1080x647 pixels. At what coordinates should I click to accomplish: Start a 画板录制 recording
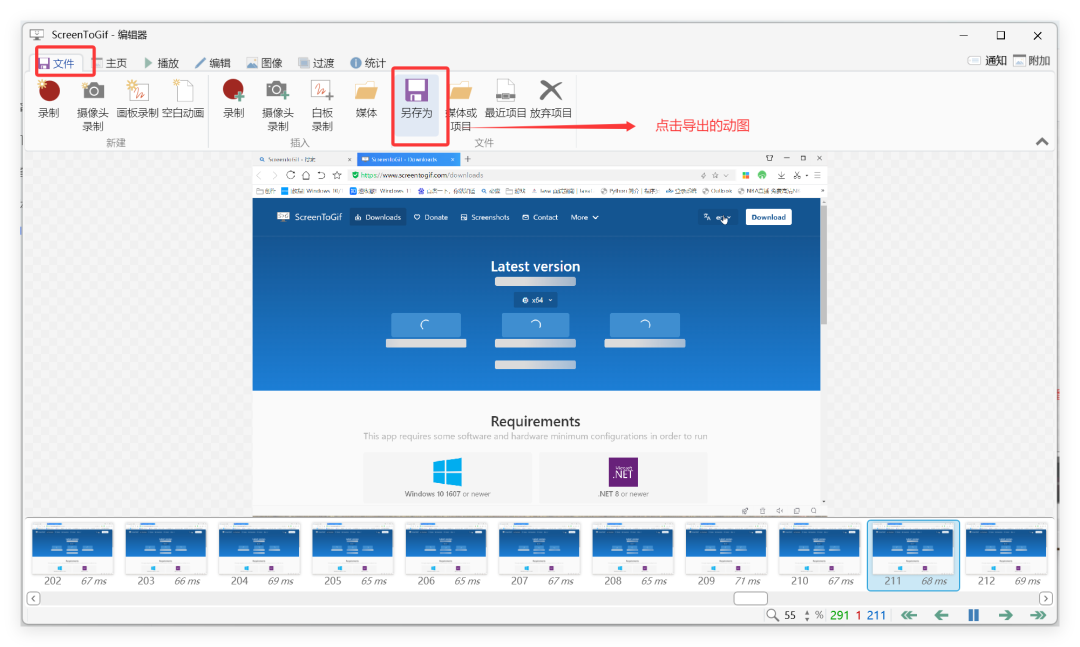(137, 99)
